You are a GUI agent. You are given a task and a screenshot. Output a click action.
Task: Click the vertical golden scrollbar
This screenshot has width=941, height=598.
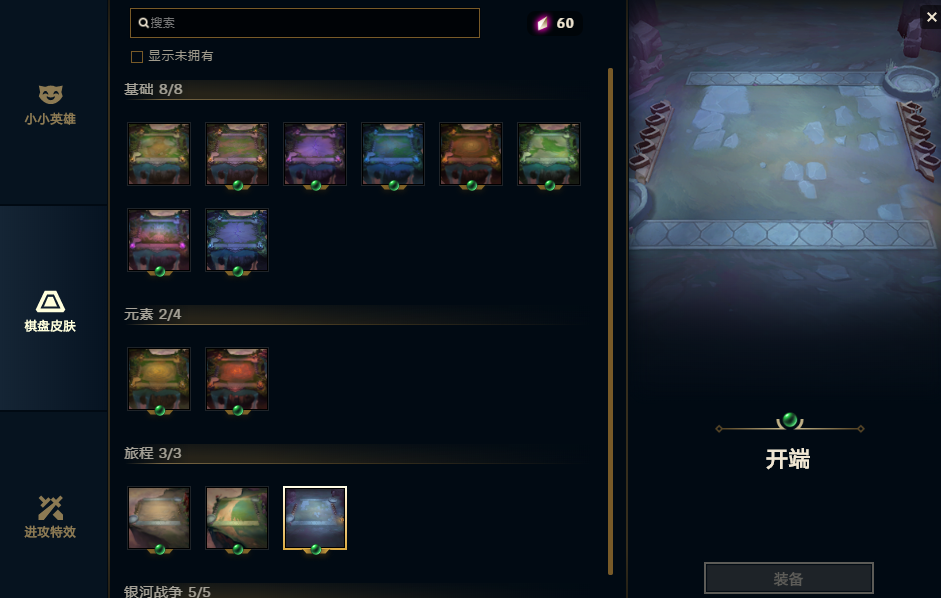610,321
